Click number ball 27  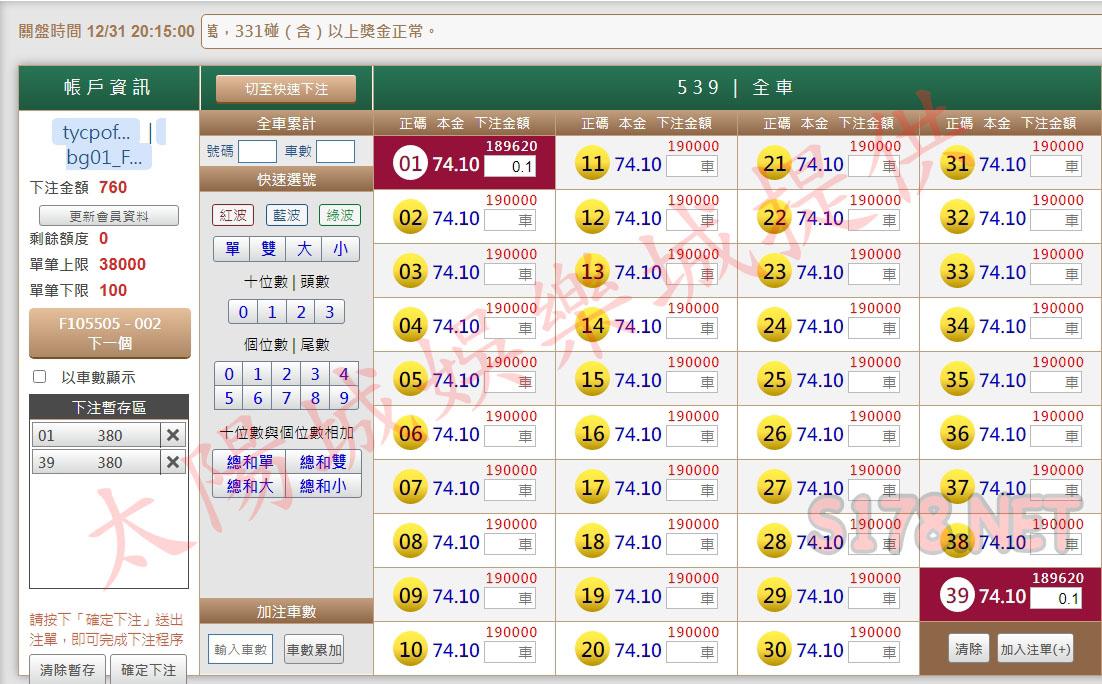click(774, 488)
